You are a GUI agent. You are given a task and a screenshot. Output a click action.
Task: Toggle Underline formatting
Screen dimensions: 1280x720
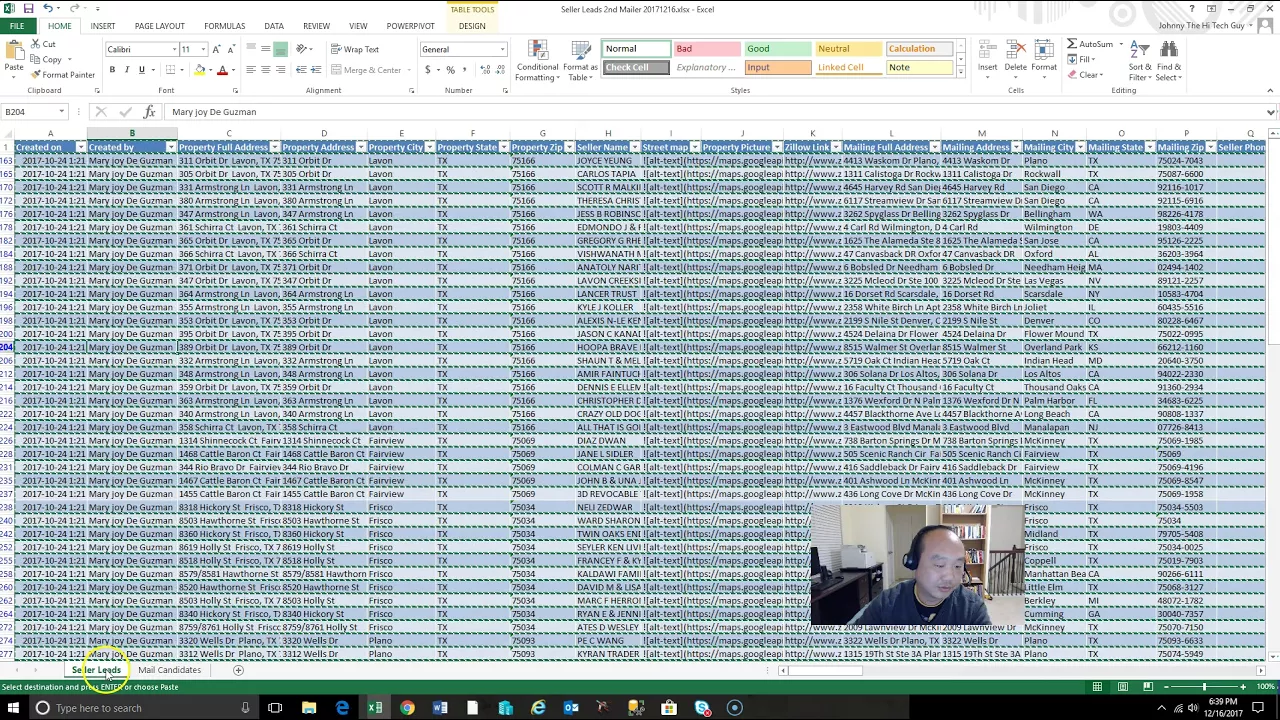click(x=141, y=70)
